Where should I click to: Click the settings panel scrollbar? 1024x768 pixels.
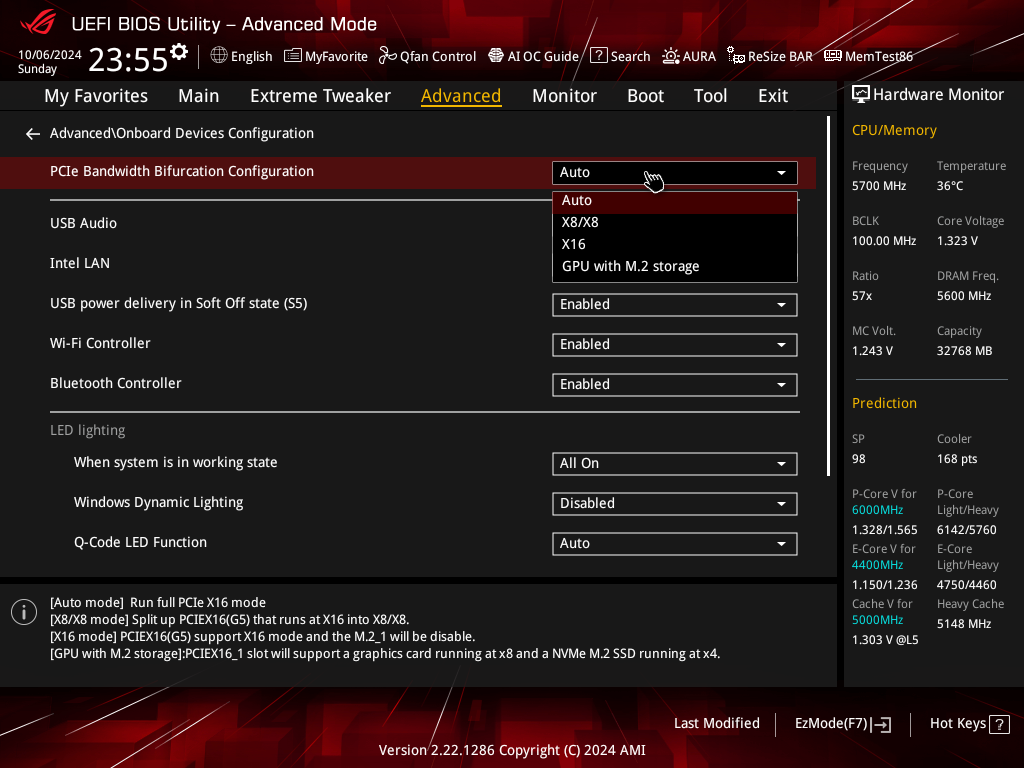click(828, 296)
